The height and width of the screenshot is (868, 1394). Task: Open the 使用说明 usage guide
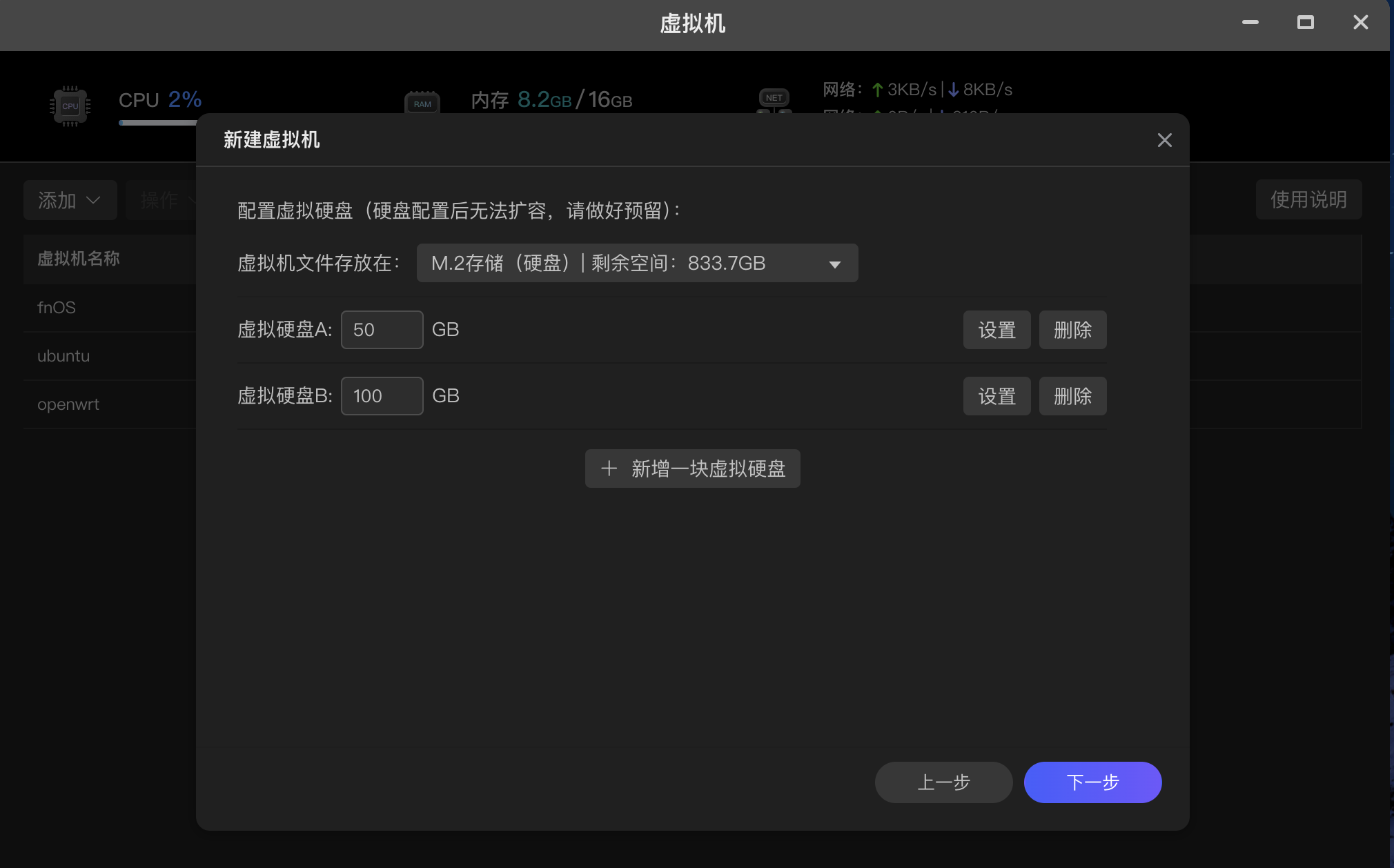[x=1308, y=199]
